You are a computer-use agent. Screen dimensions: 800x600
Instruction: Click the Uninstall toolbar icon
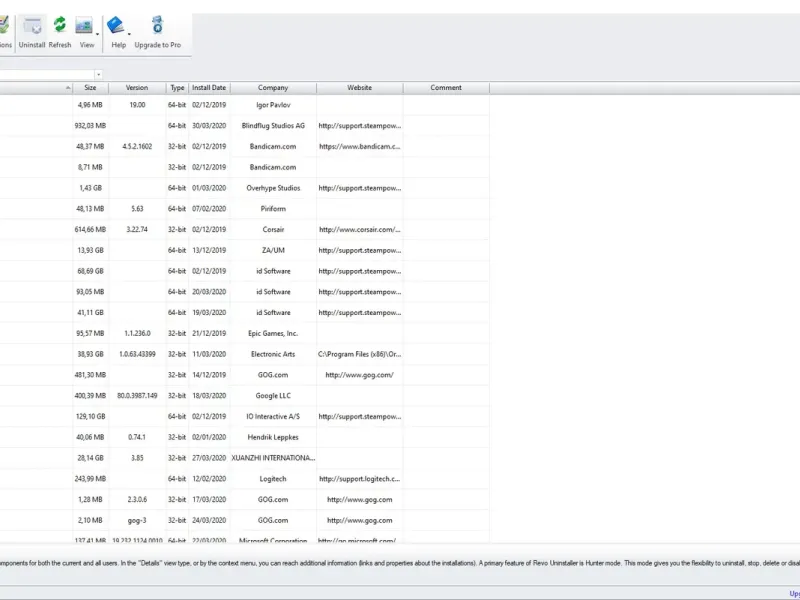pyautogui.click(x=32, y=33)
